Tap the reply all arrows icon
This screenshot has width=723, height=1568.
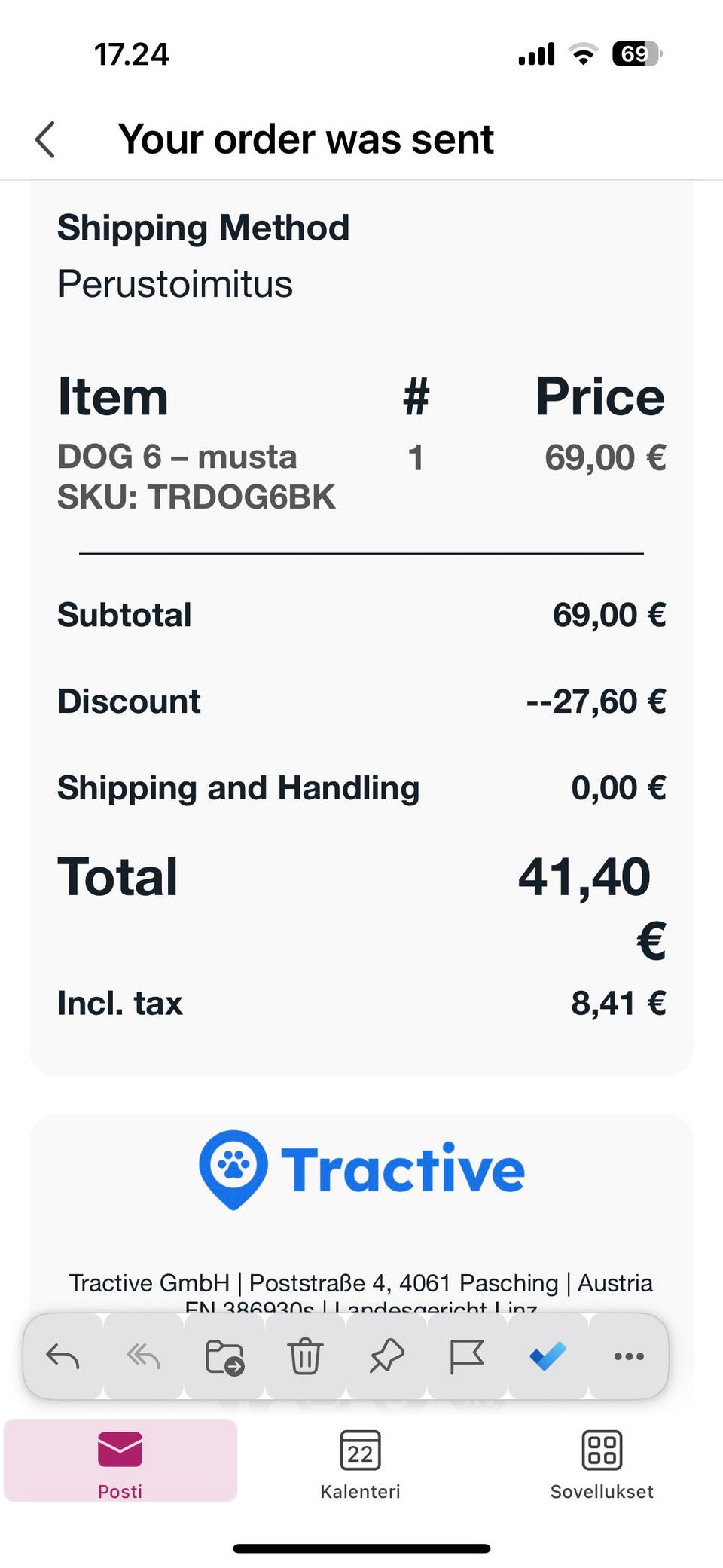143,1356
